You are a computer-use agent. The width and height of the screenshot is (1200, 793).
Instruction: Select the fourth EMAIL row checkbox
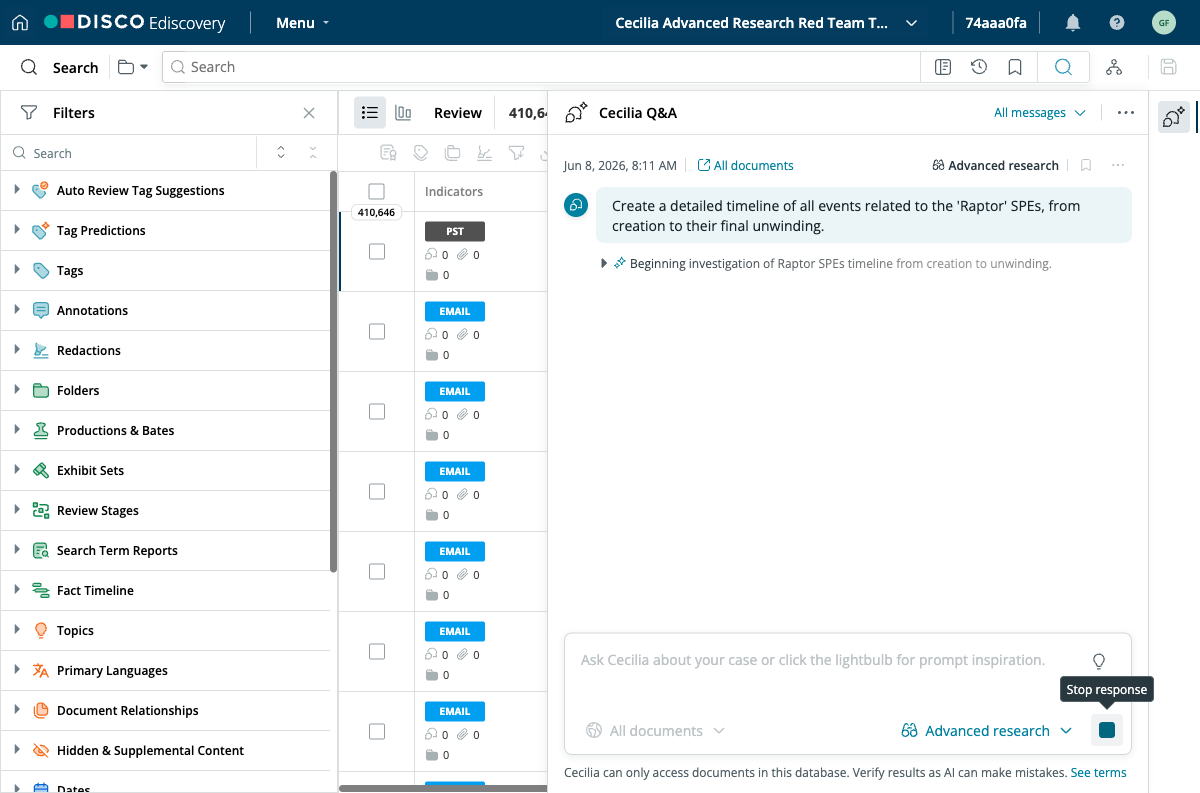tap(376, 572)
